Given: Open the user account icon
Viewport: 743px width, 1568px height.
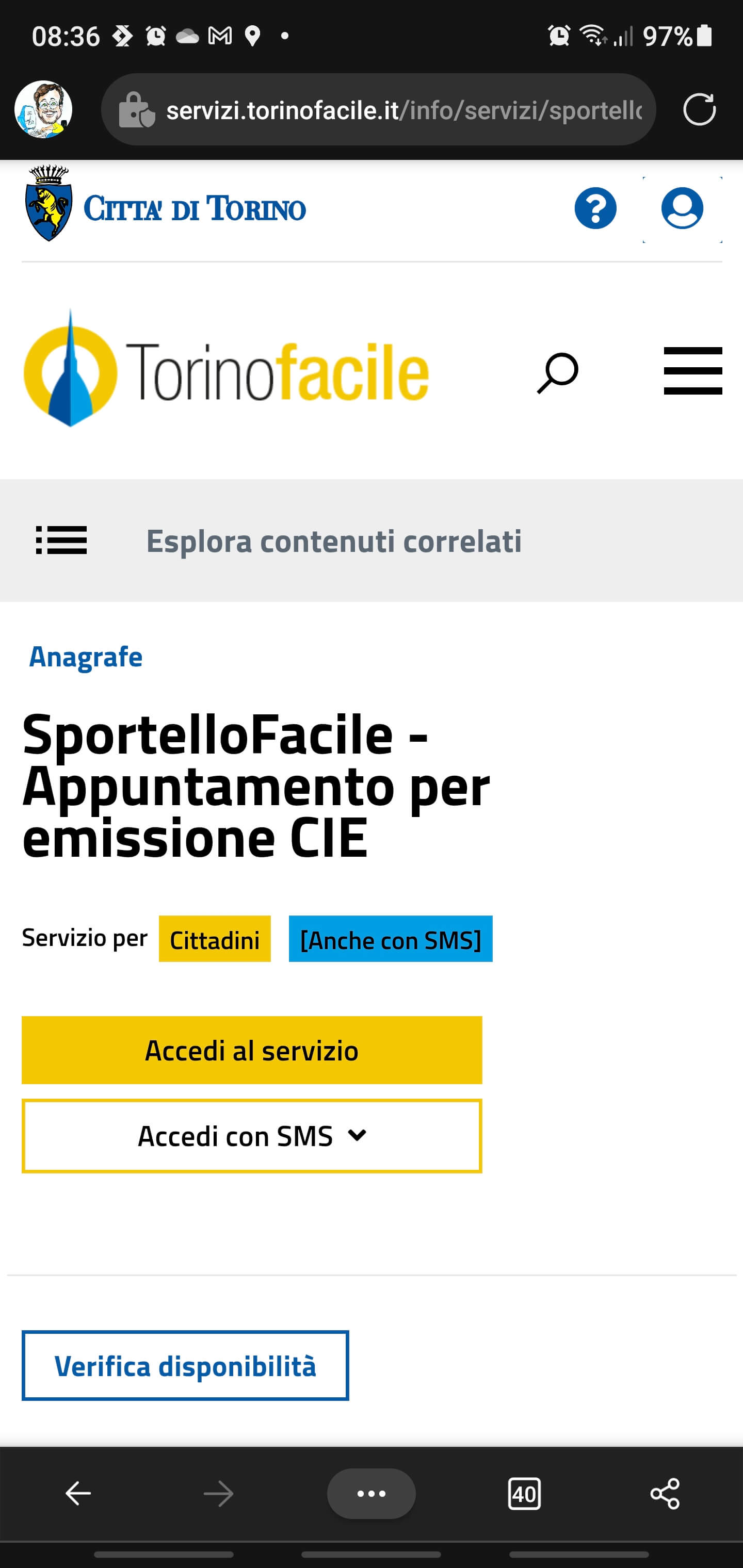Looking at the screenshot, I should [682, 208].
